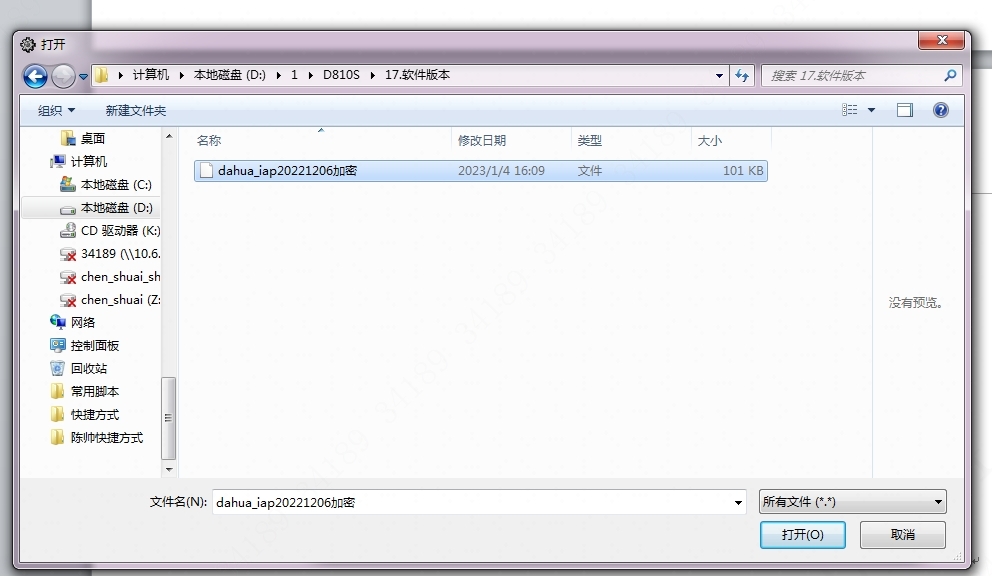
Task: Click the 打开(O) button
Action: click(x=802, y=535)
